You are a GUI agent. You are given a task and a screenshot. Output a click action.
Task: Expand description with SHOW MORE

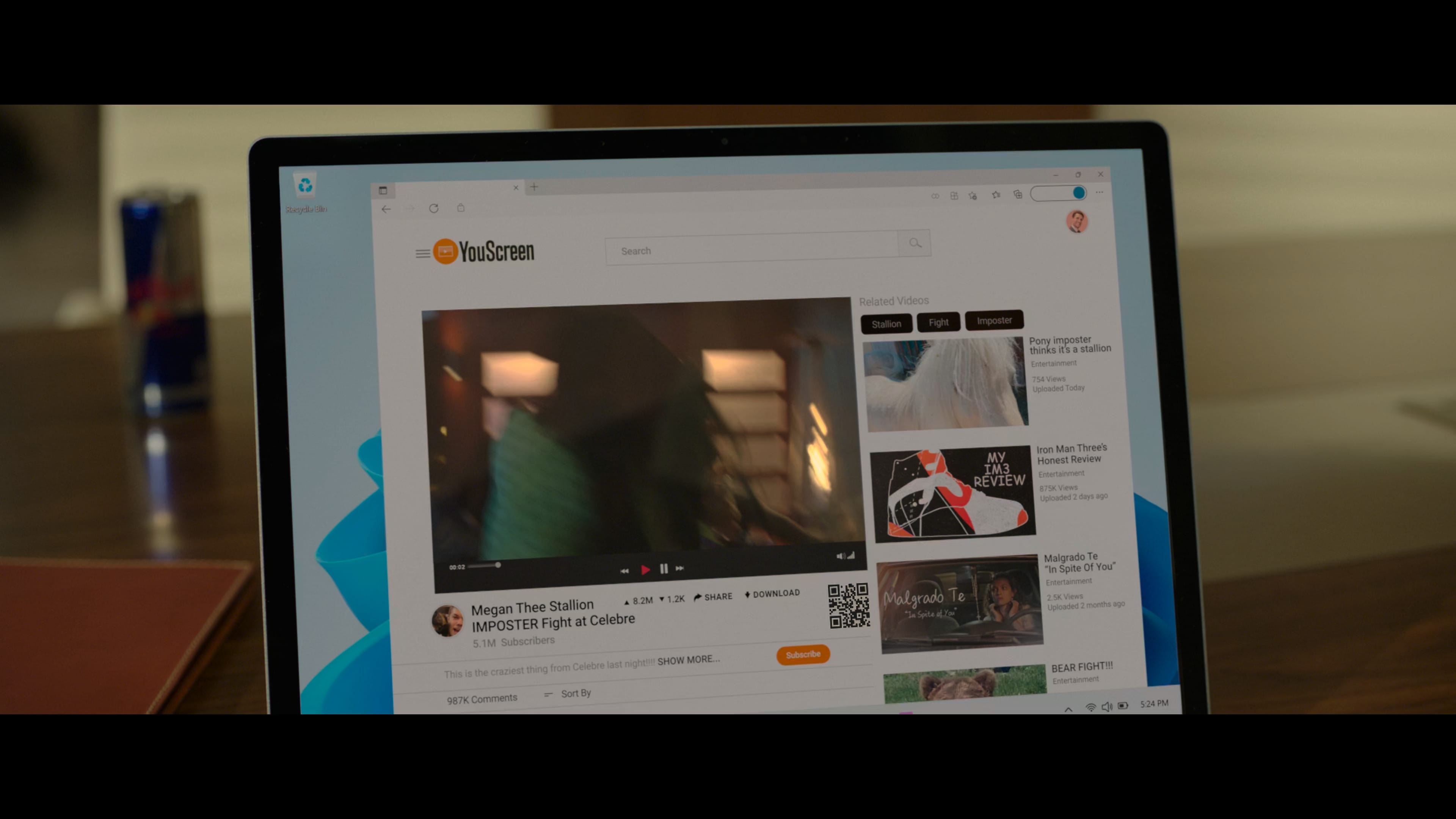(x=689, y=660)
